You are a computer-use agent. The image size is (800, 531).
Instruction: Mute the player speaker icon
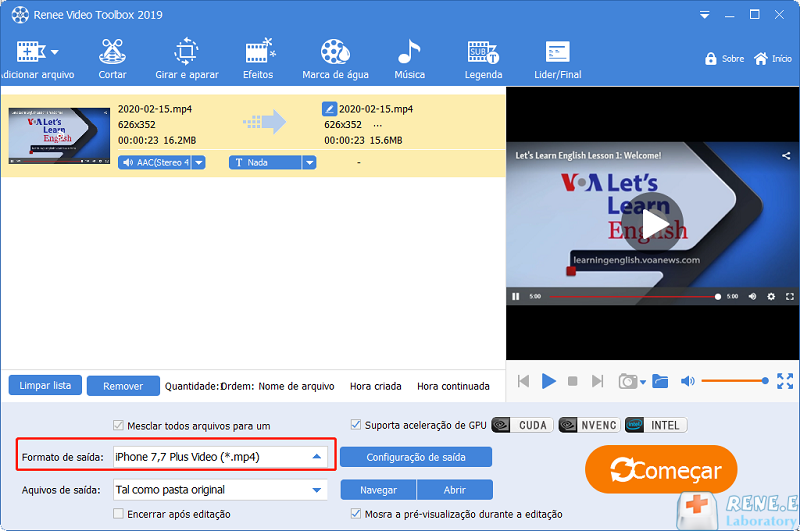[x=687, y=381]
